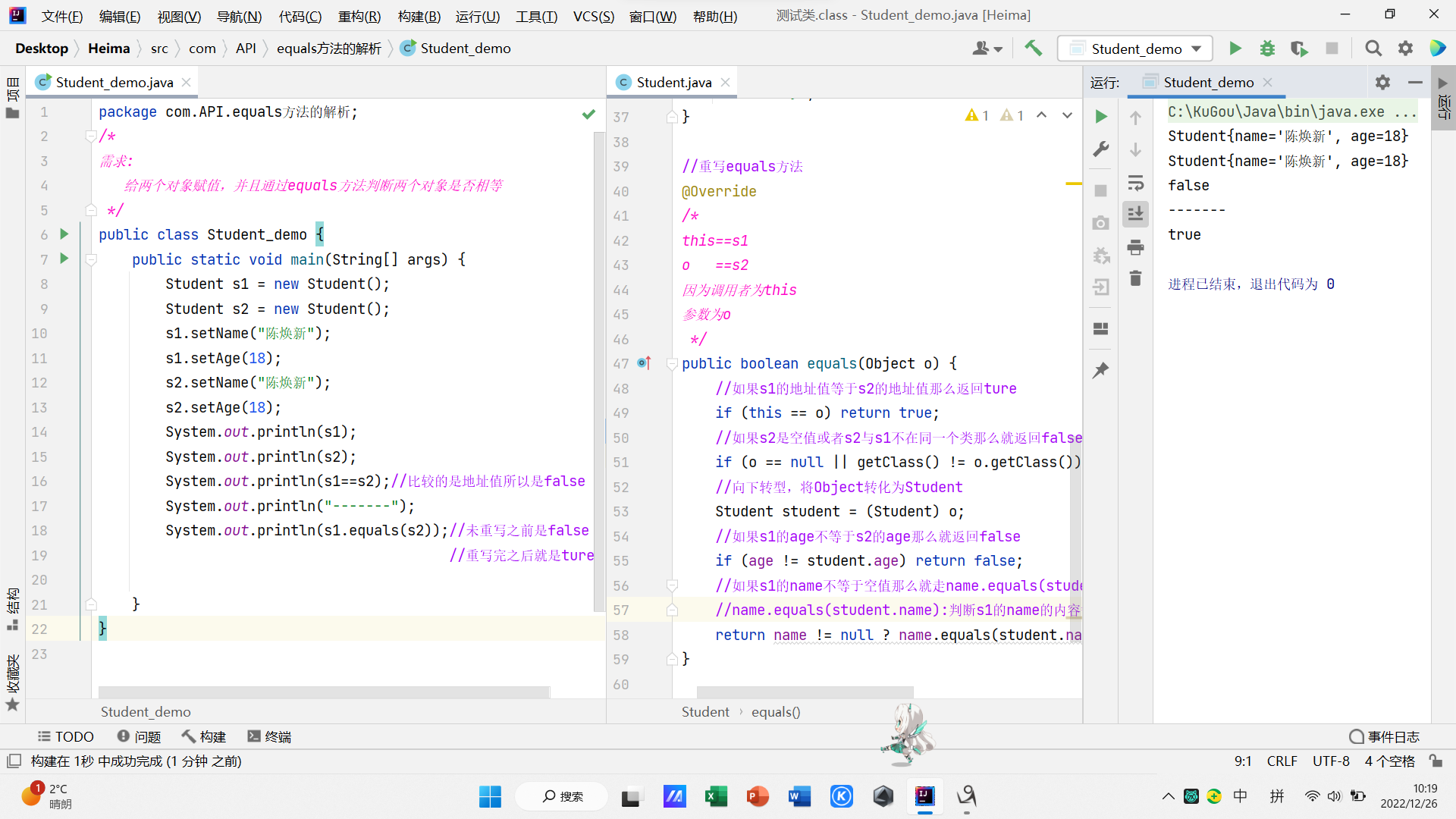Click the Build project hammer icon
The width and height of the screenshot is (1456, 819).
pos(1033,49)
